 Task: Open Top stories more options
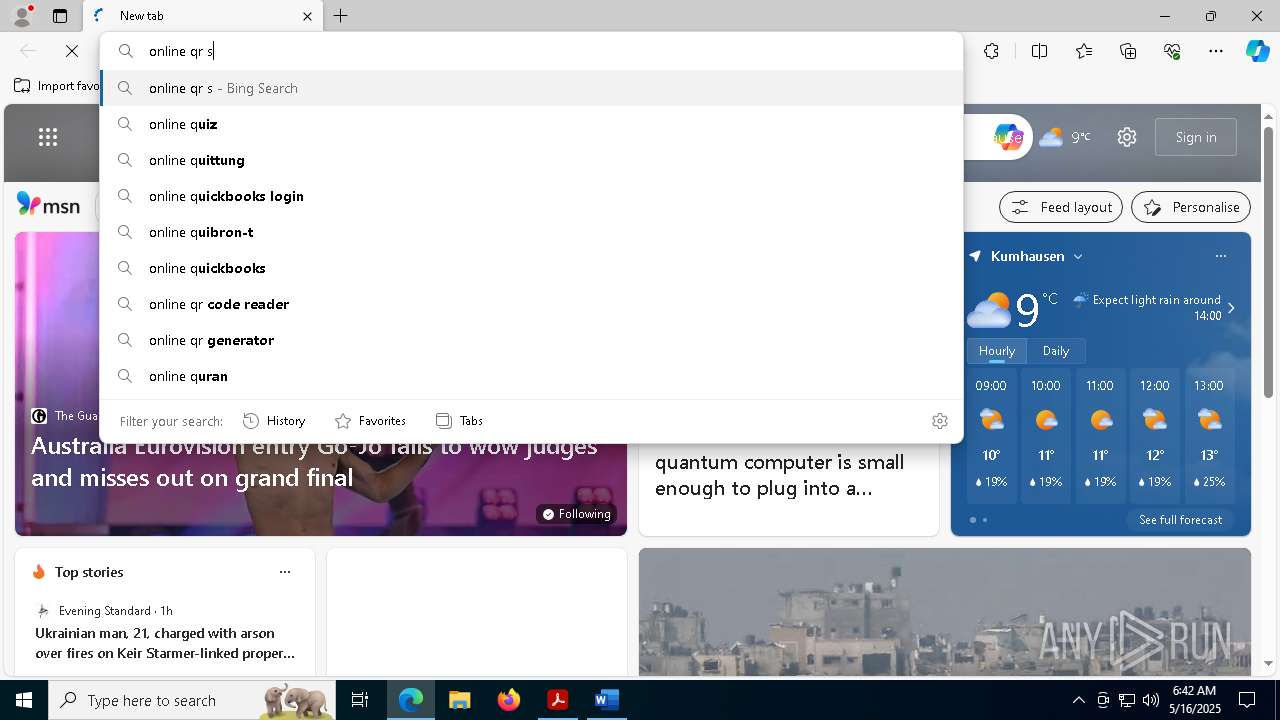tap(285, 572)
